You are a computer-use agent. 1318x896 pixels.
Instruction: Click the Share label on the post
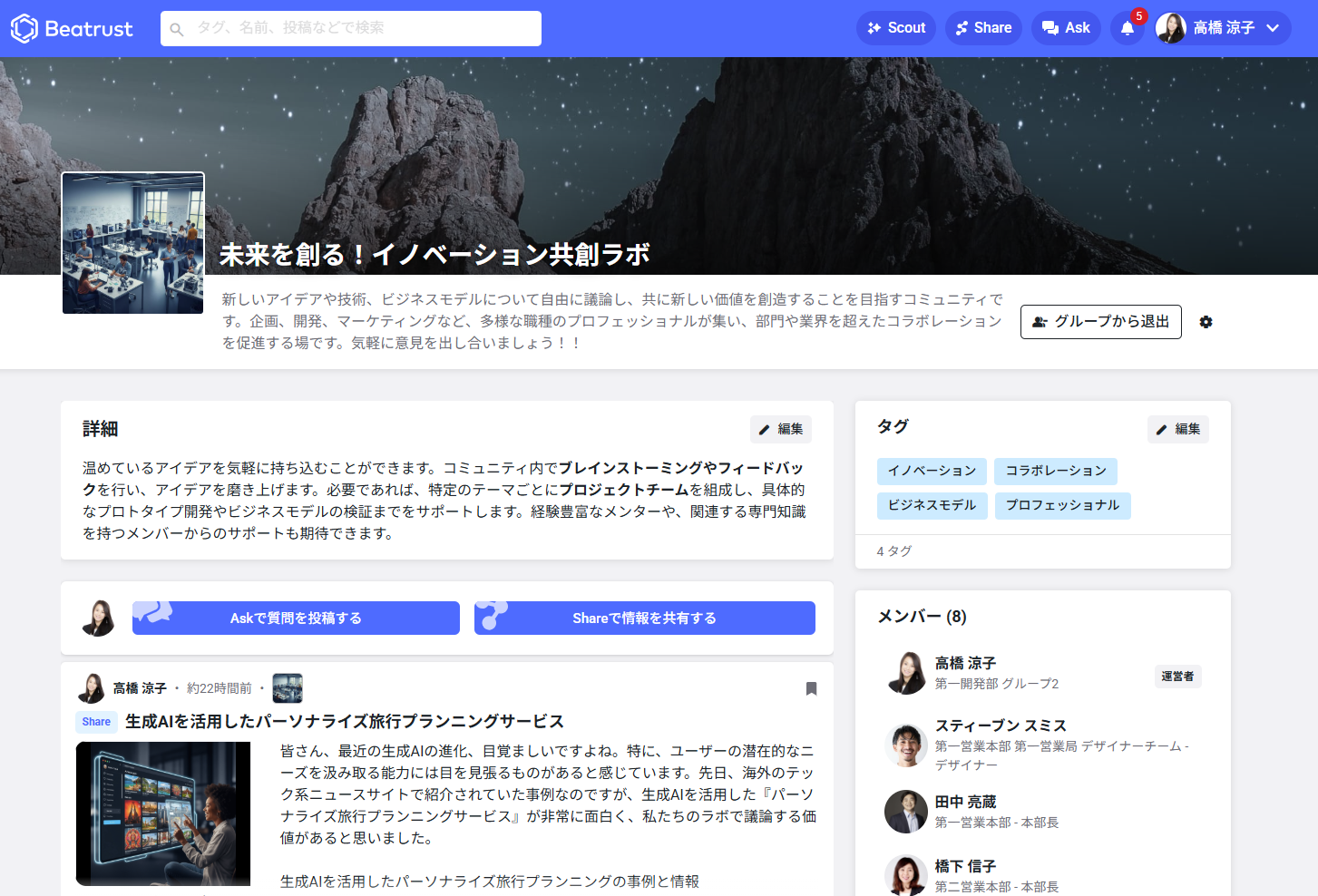tap(96, 722)
